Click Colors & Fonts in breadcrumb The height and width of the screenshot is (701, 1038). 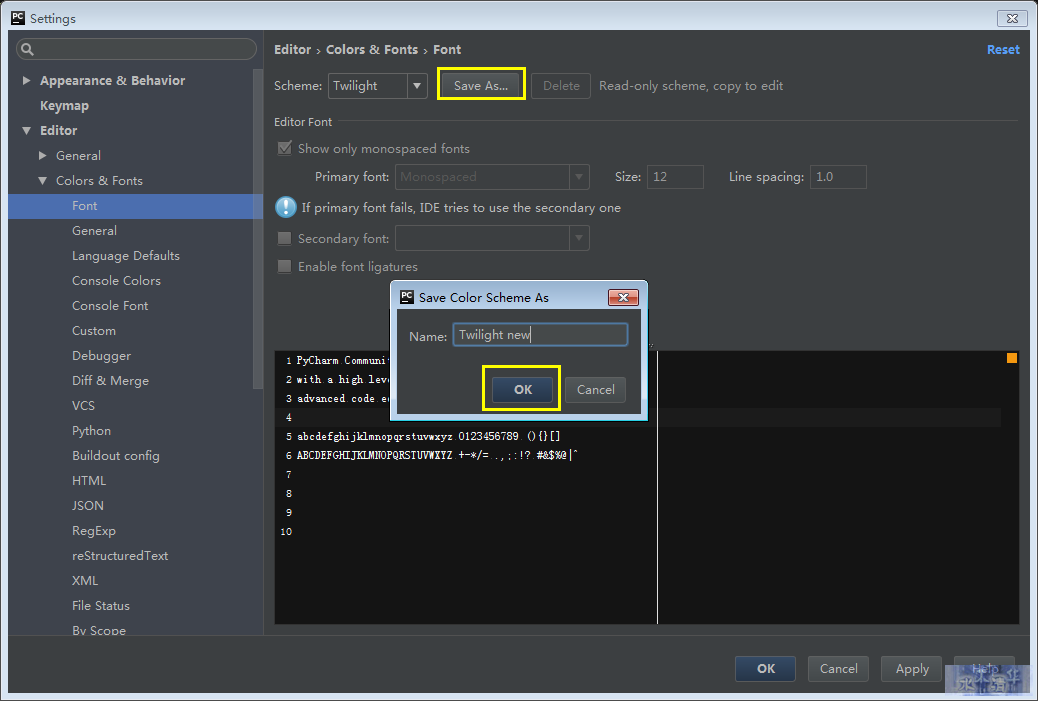click(x=372, y=50)
